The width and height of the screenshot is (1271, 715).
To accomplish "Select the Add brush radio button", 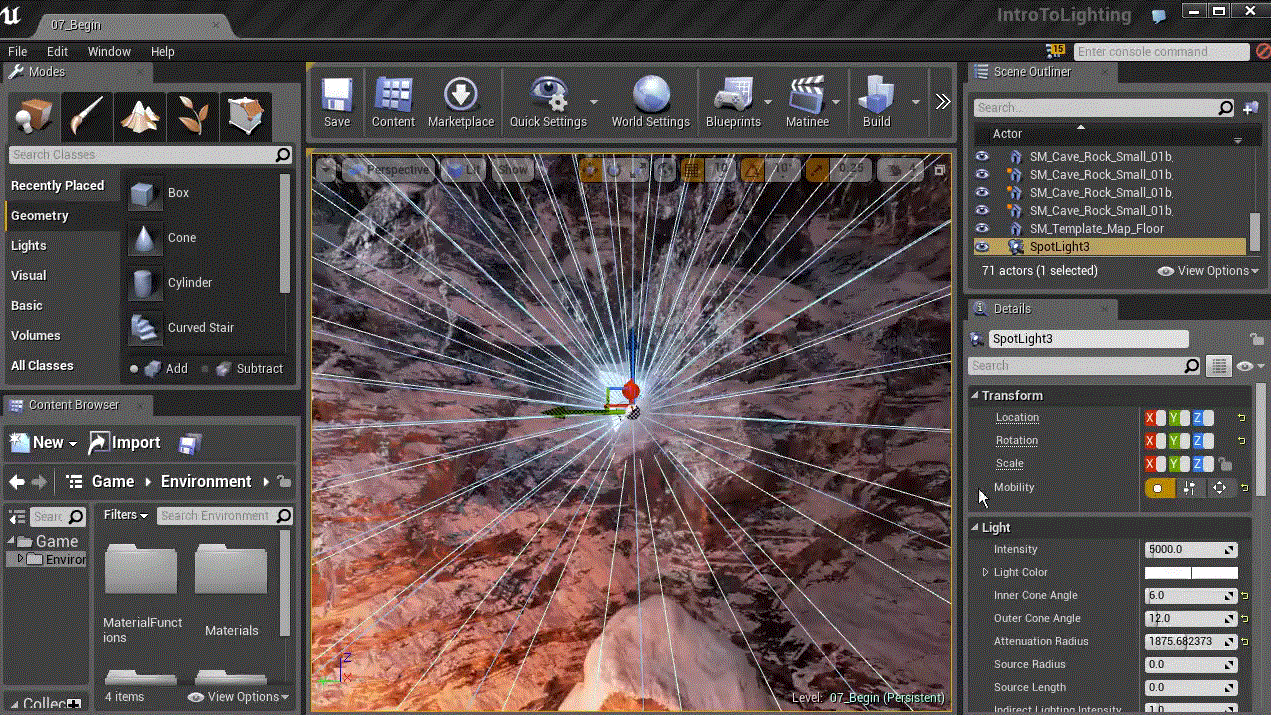I will coord(134,369).
